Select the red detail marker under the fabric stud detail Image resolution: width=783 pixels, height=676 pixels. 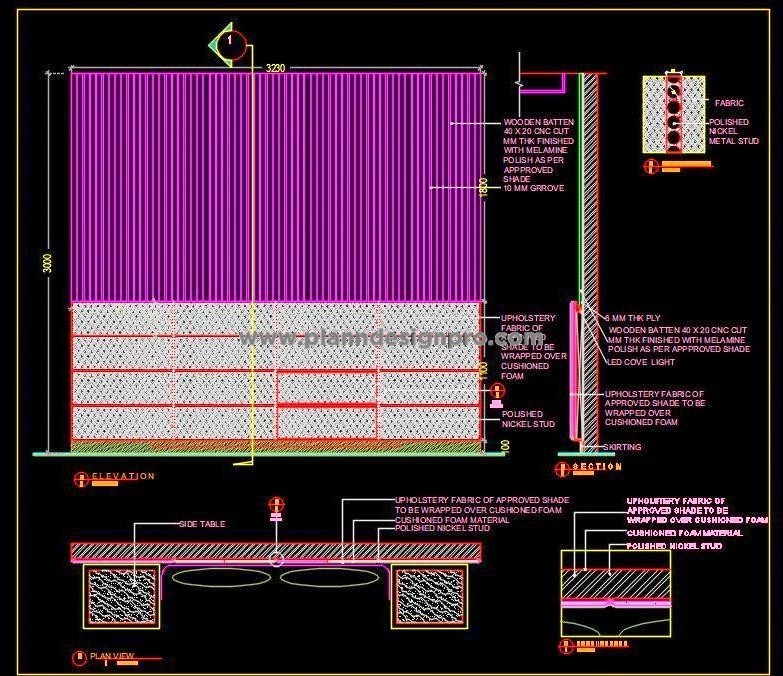tap(653, 166)
